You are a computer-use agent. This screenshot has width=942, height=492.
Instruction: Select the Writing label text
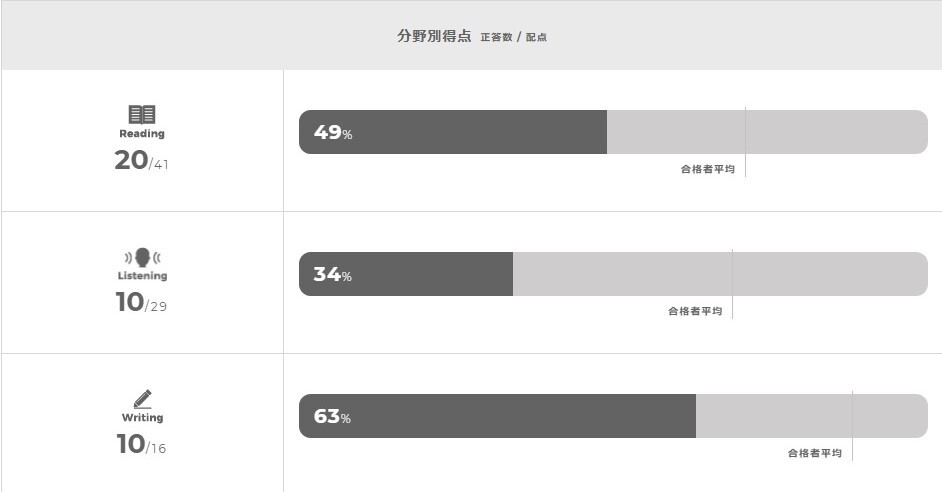click(142, 418)
